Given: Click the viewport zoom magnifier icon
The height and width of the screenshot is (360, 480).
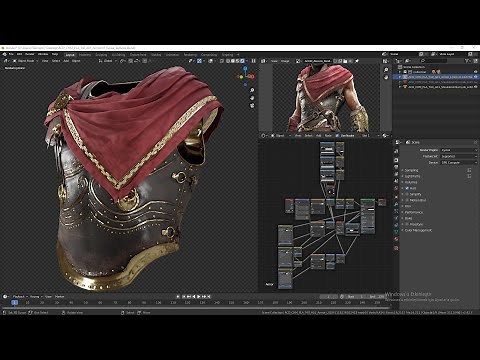Looking at the screenshot, I should pos(252,90).
